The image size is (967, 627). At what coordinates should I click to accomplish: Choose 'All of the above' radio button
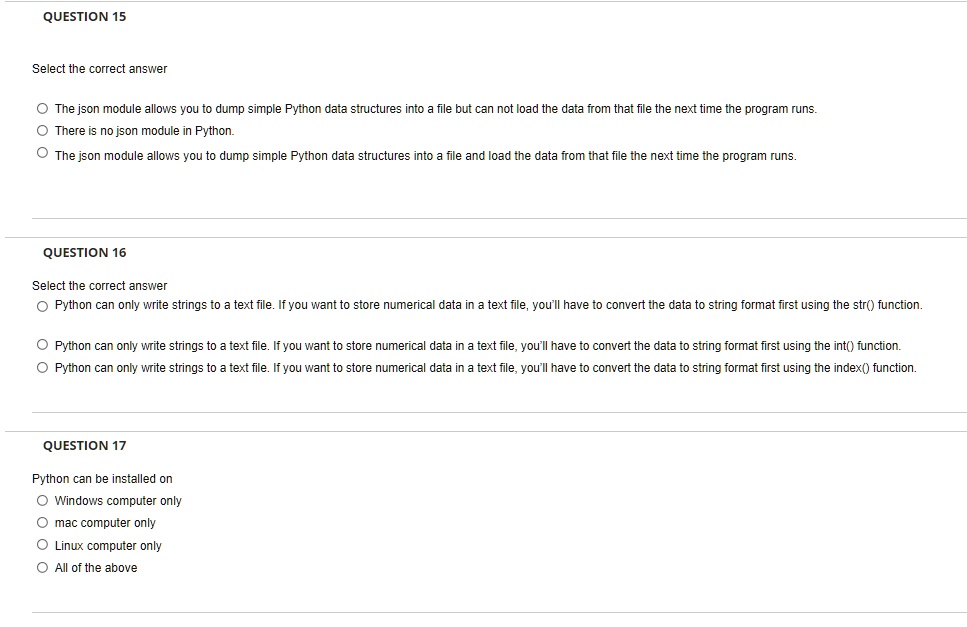click(x=42, y=567)
